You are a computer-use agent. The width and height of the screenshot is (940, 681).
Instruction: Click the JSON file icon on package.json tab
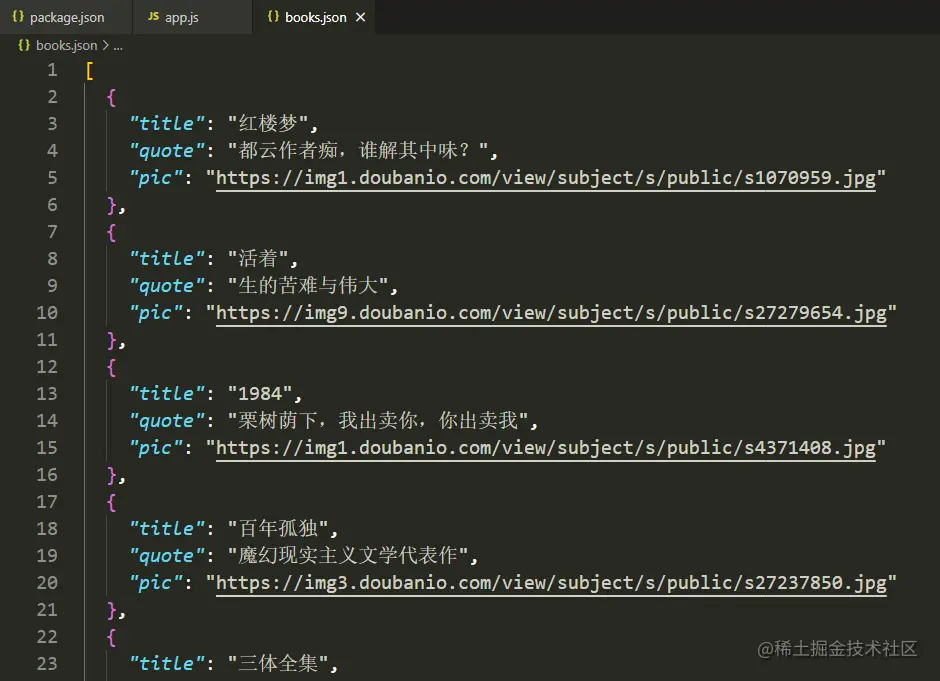18,17
